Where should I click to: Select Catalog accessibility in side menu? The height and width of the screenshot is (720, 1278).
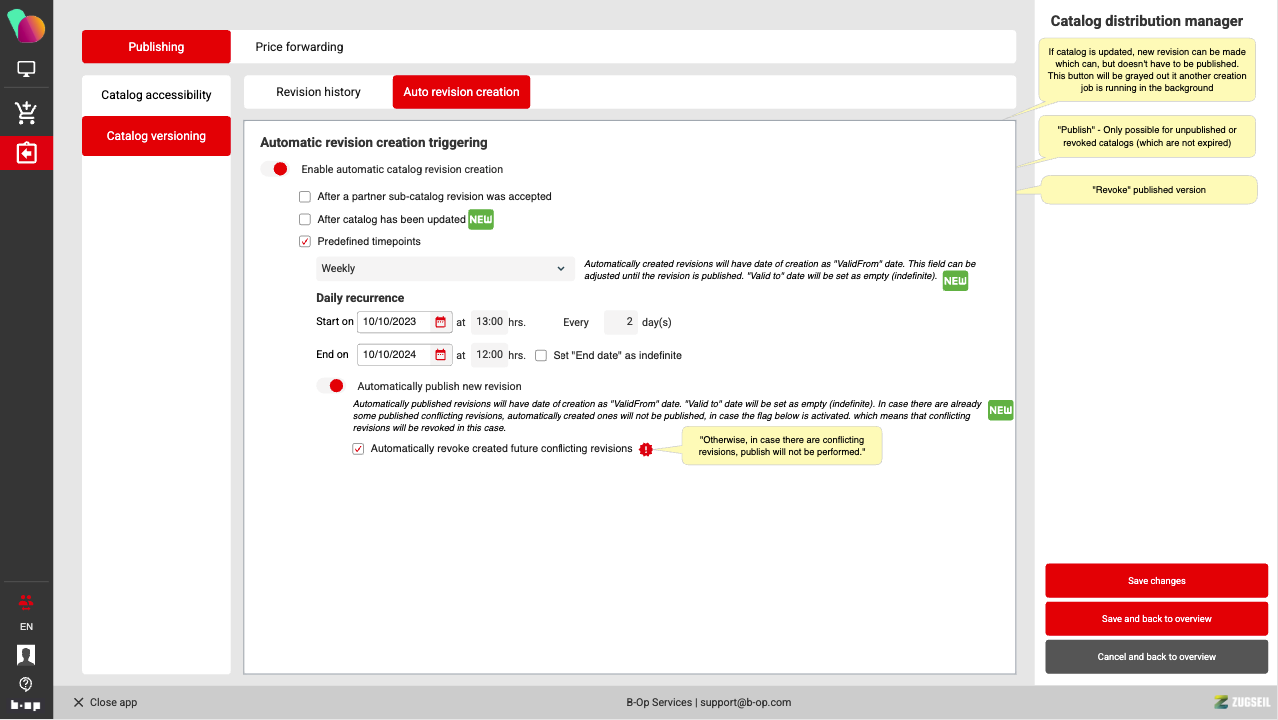tap(156, 95)
